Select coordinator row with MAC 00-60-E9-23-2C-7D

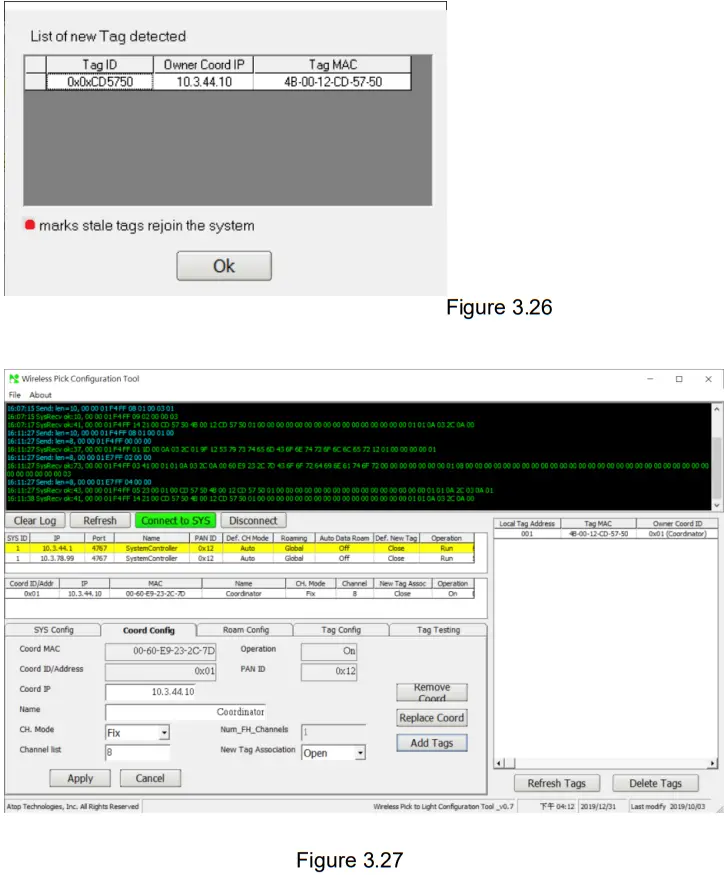click(x=240, y=594)
